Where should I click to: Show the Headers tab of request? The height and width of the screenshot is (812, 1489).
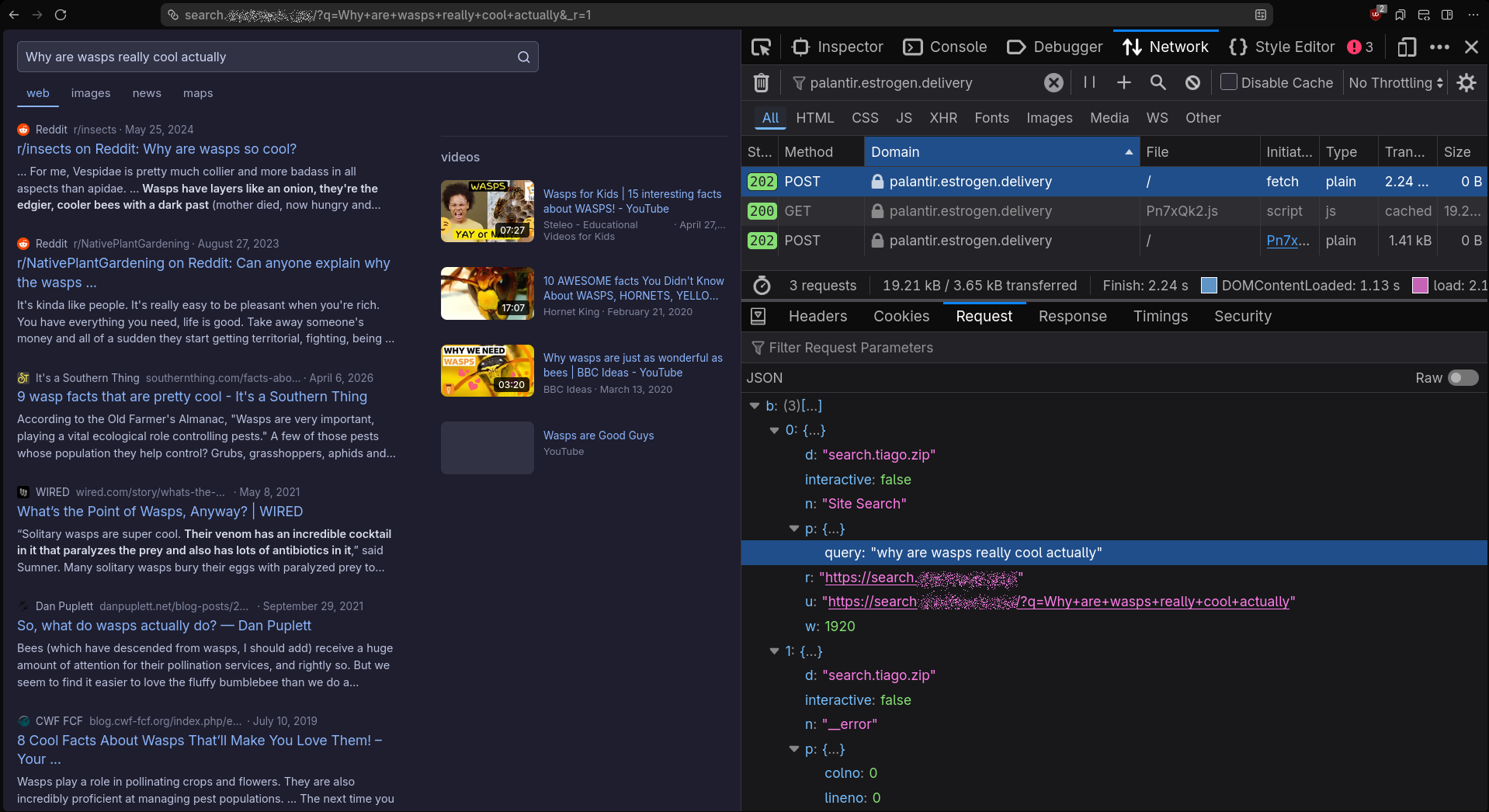point(818,316)
